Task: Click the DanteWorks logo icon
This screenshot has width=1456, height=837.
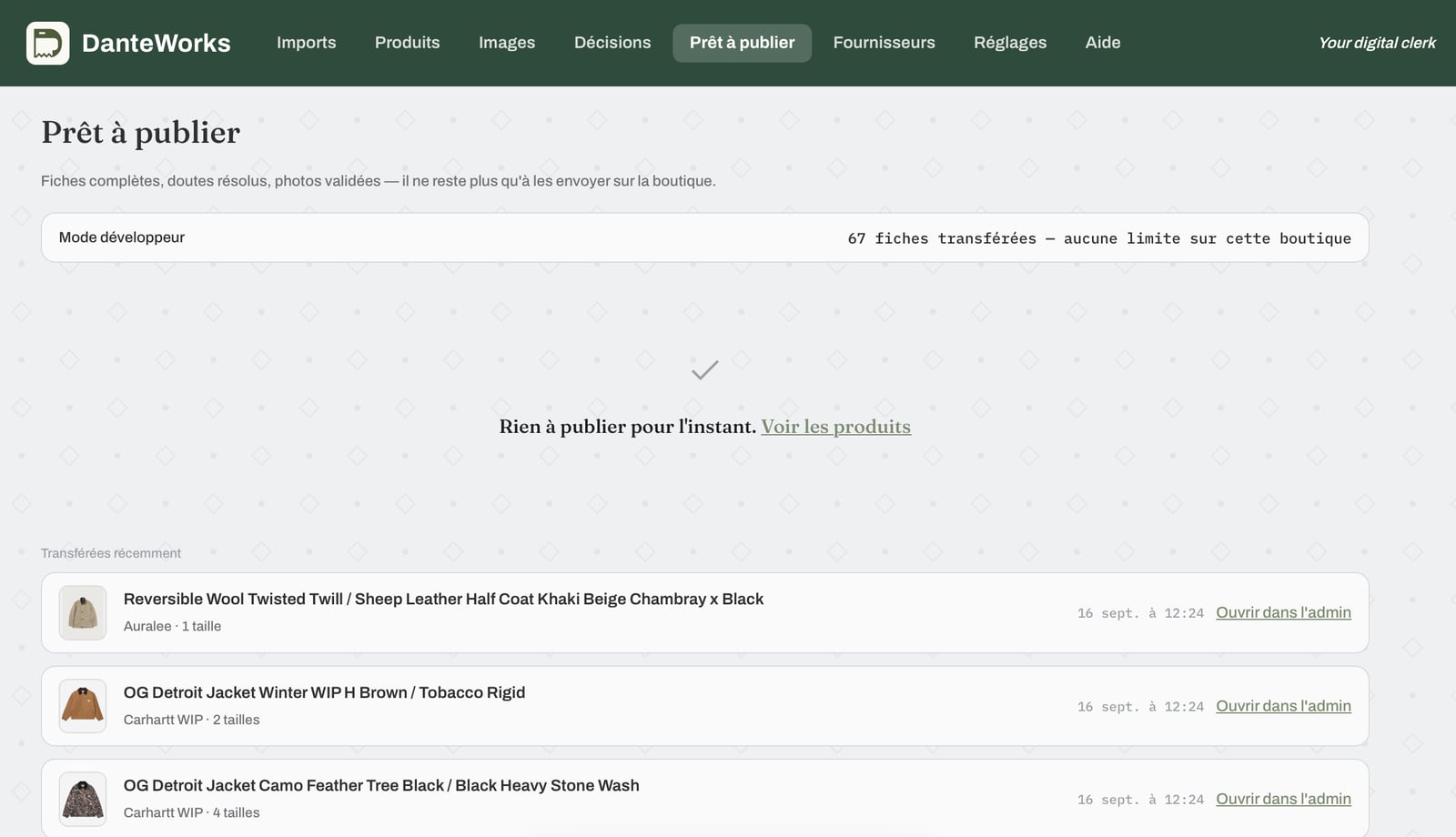Action: pos(48,43)
